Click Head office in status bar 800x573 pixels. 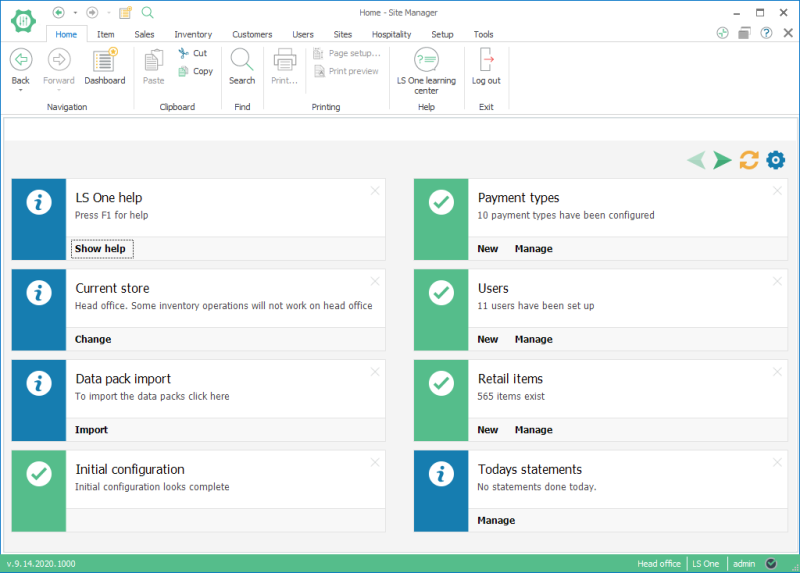coord(659,564)
